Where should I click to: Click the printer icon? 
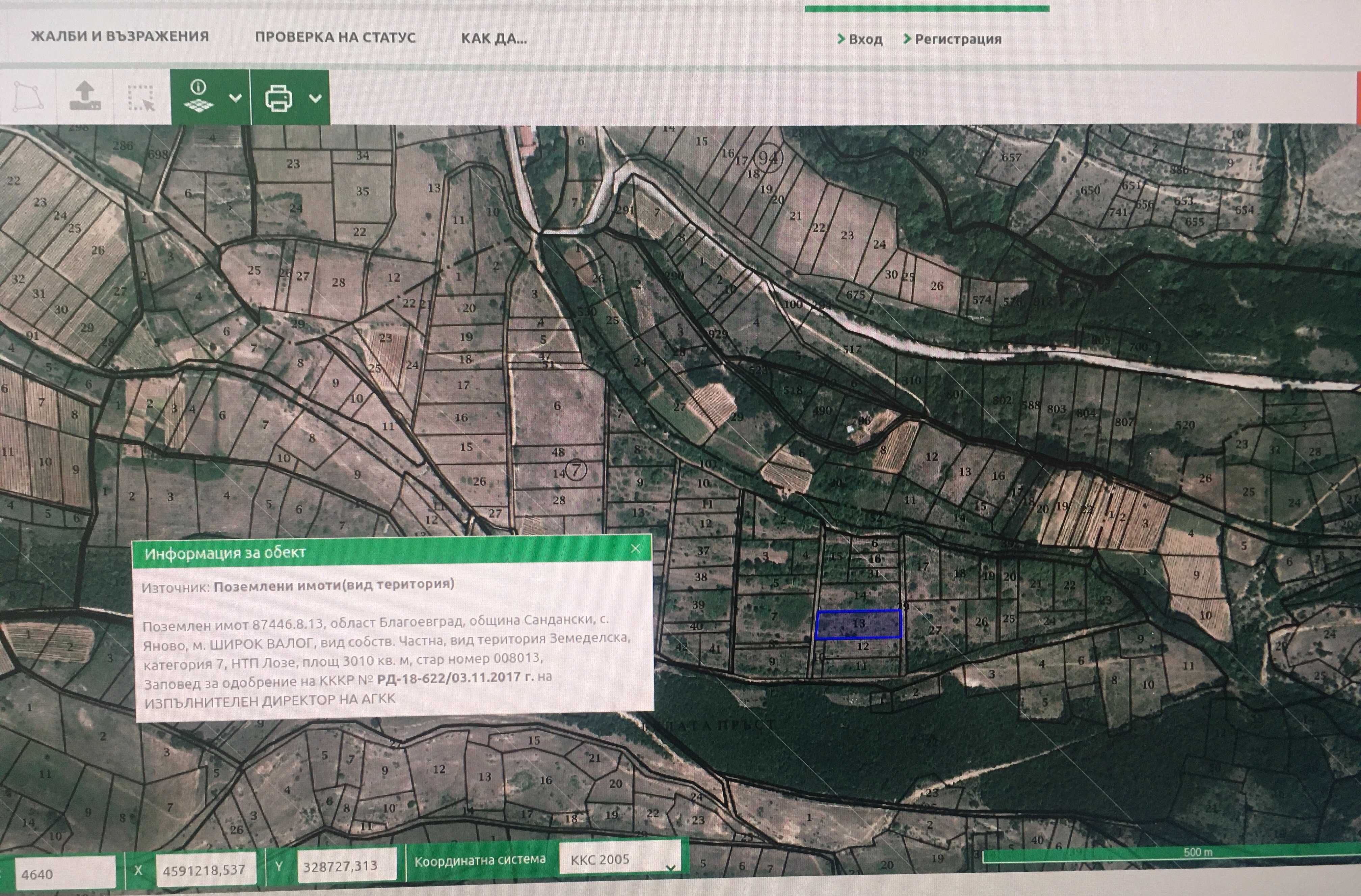click(x=278, y=98)
